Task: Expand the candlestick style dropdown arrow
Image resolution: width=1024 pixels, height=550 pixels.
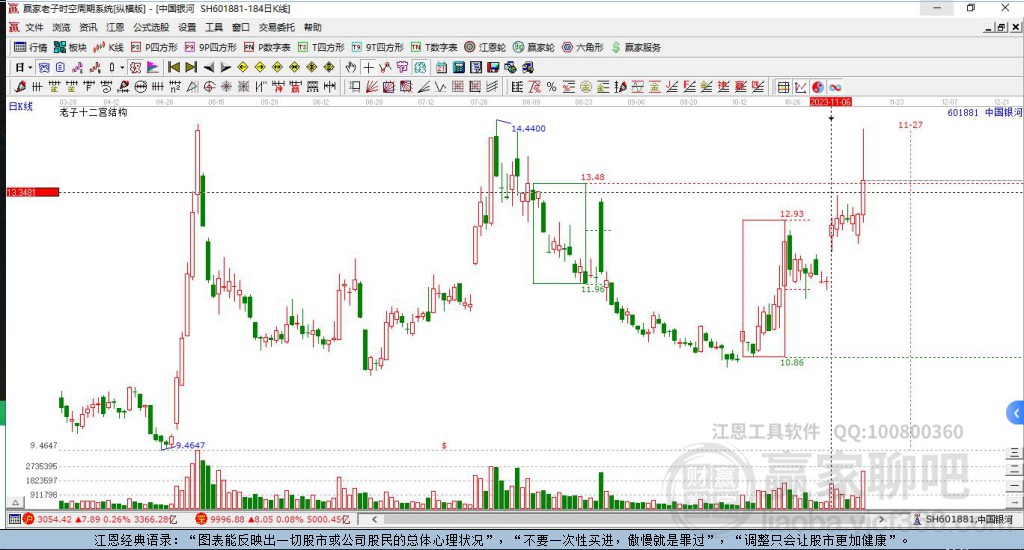Action: tap(121, 67)
